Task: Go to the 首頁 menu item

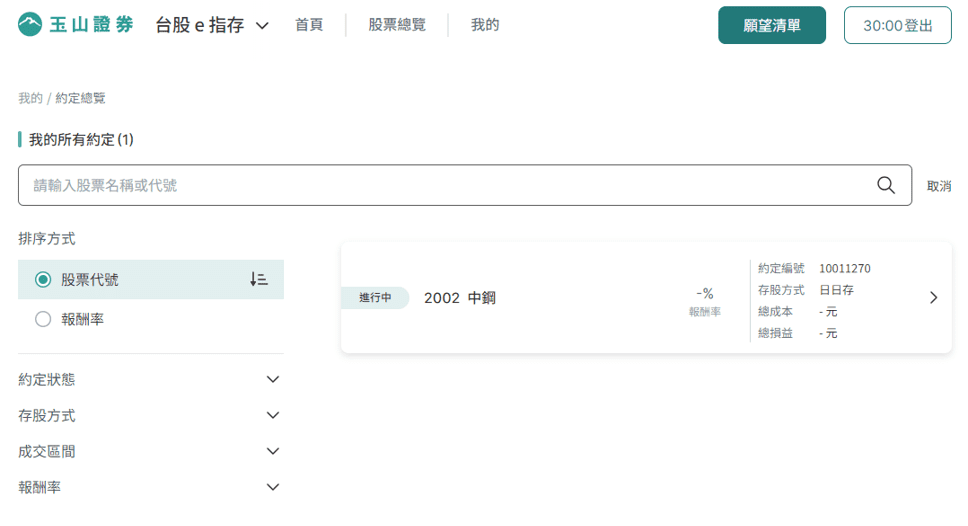Action: pos(309,25)
